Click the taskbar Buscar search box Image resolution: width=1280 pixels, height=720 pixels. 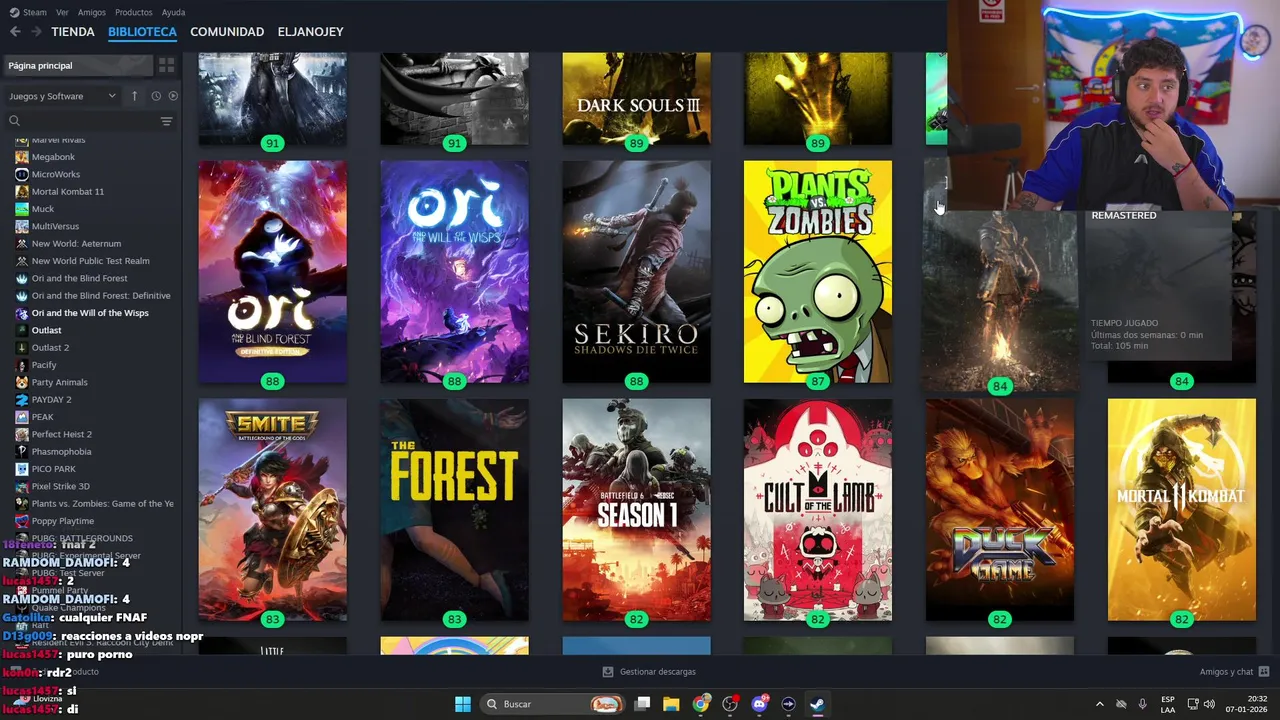pos(552,704)
